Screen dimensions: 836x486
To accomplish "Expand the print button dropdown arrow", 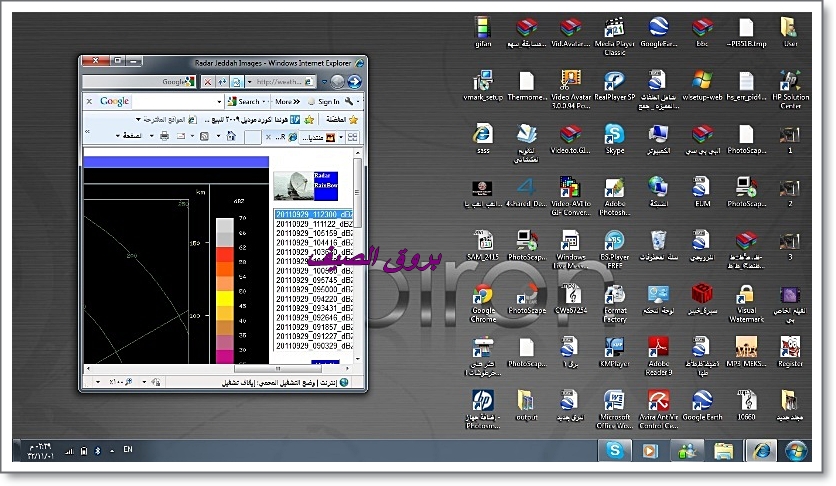I will 152,136.
